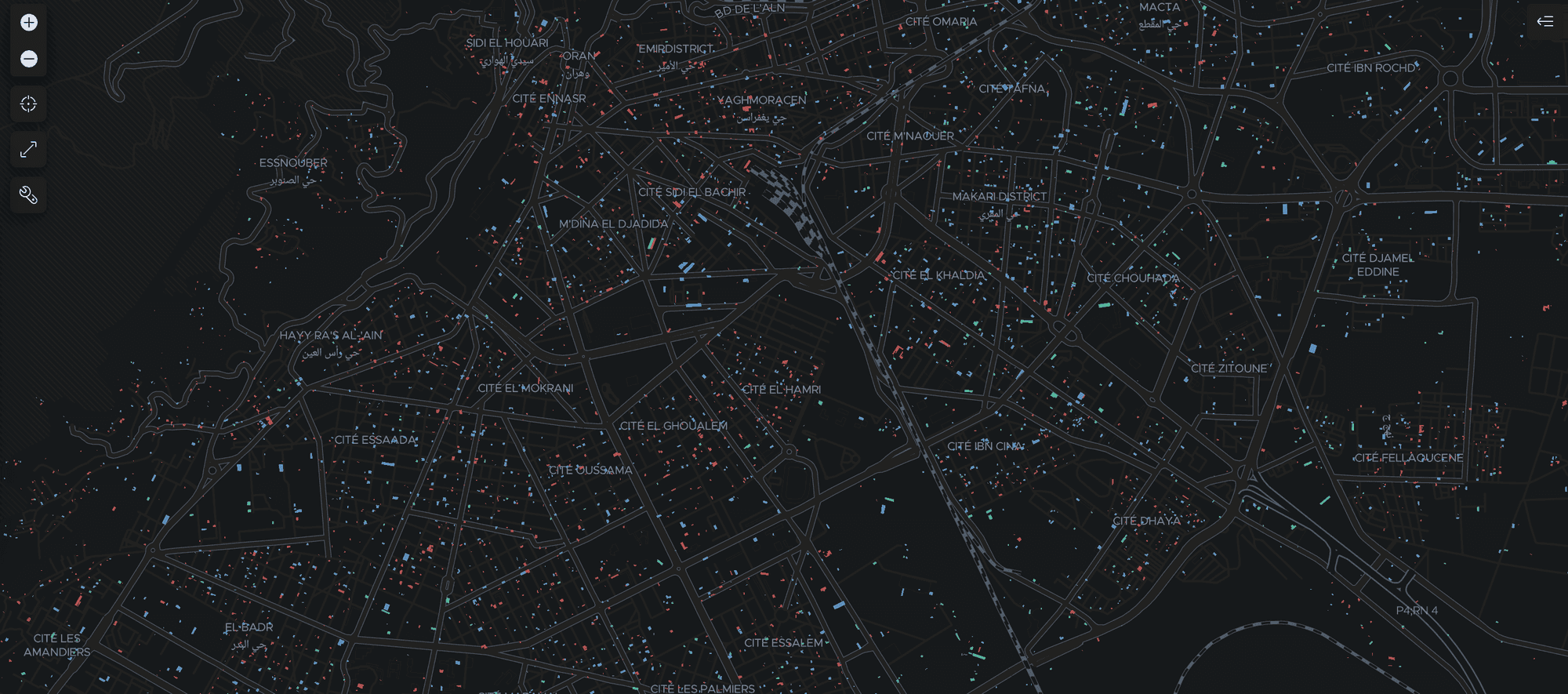Screen dimensions: 1568x694
Task: Select the CITÉ IBN CINA label
Action: [x=985, y=447]
